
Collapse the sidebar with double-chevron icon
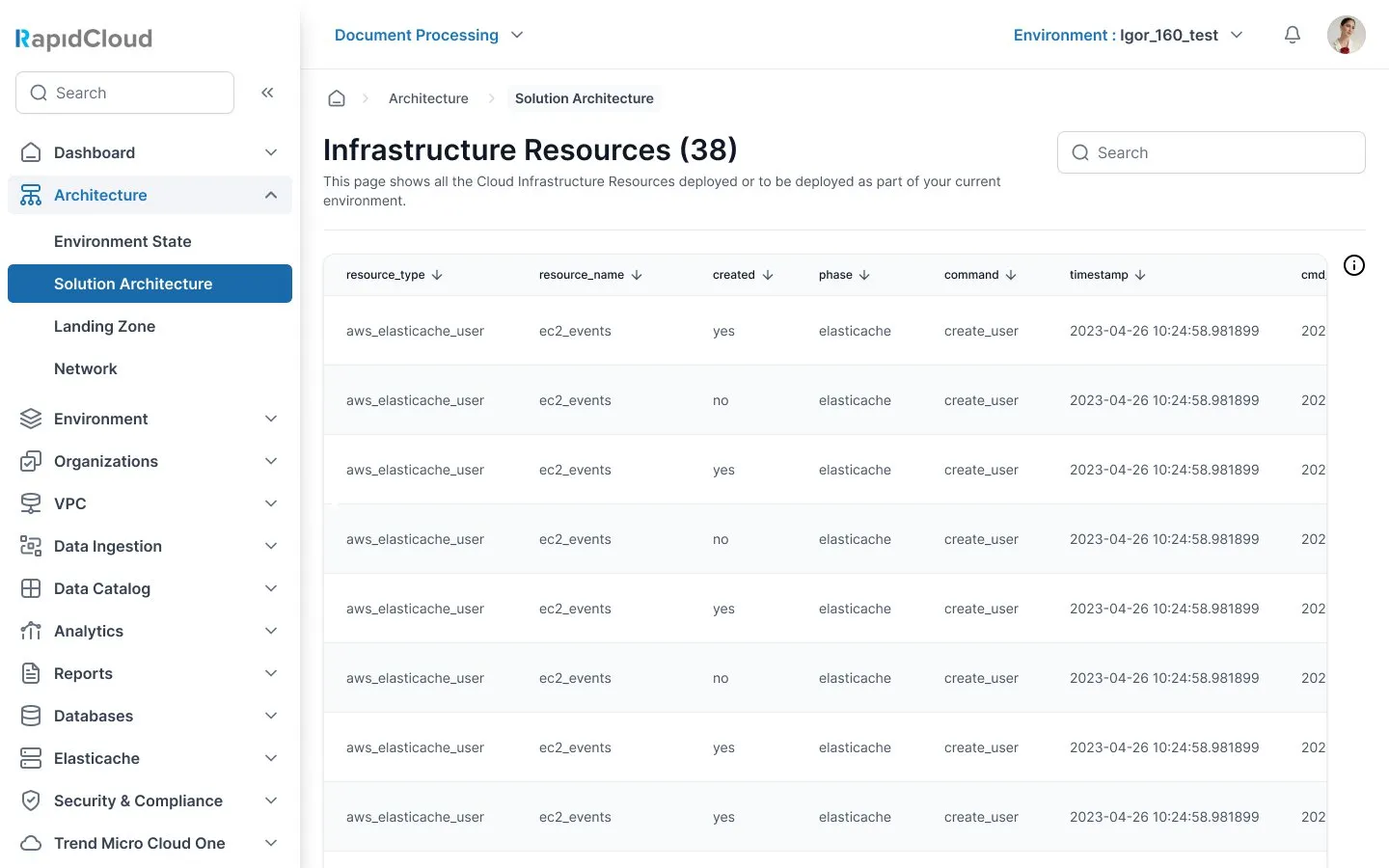coord(267,93)
